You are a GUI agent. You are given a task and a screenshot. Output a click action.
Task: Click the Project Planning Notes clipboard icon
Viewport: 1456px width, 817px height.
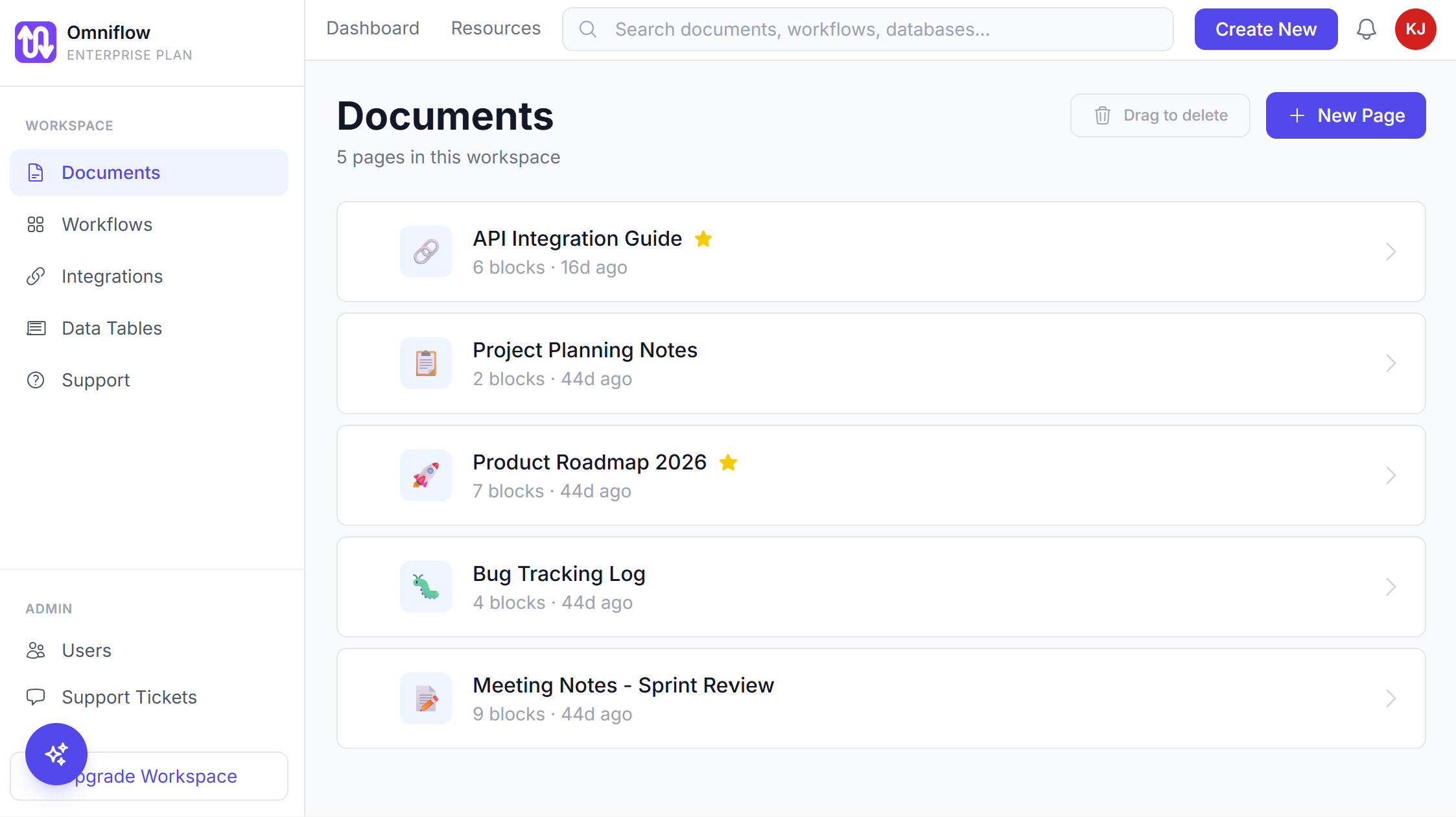tap(426, 363)
